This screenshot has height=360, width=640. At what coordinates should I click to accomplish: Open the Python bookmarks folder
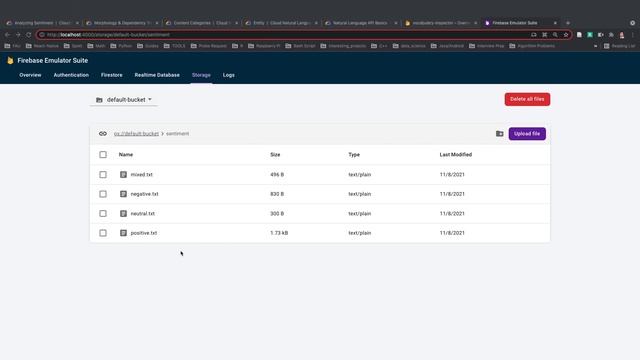[121, 46]
